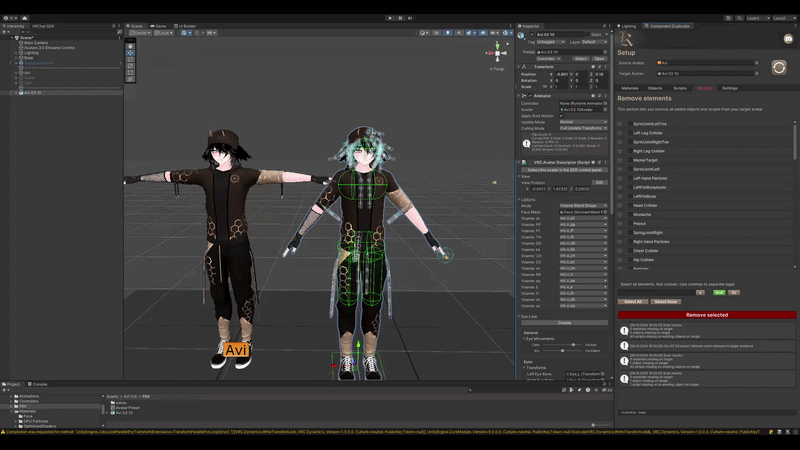Click the circular refresh icon beside avatar fields

coord(779,67)
